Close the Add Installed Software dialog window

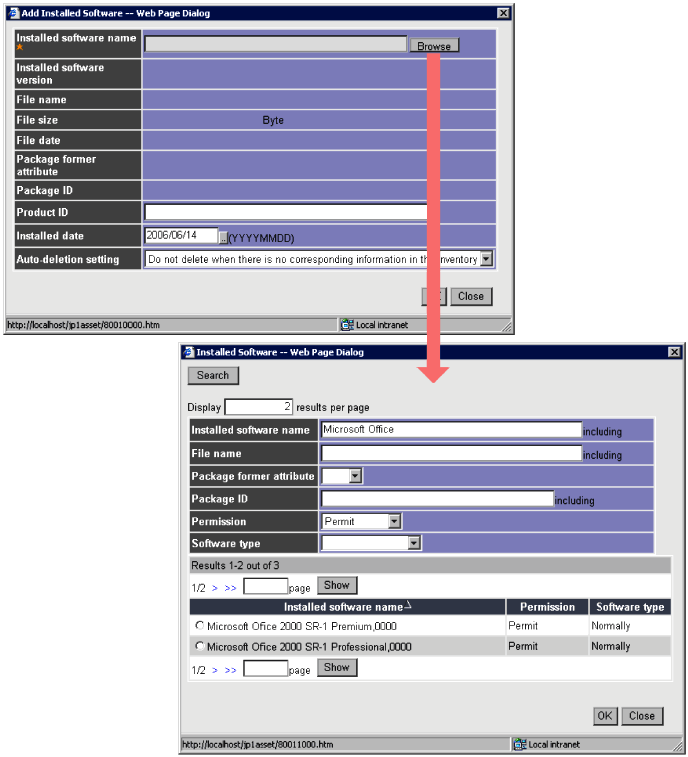click(503, 13)
